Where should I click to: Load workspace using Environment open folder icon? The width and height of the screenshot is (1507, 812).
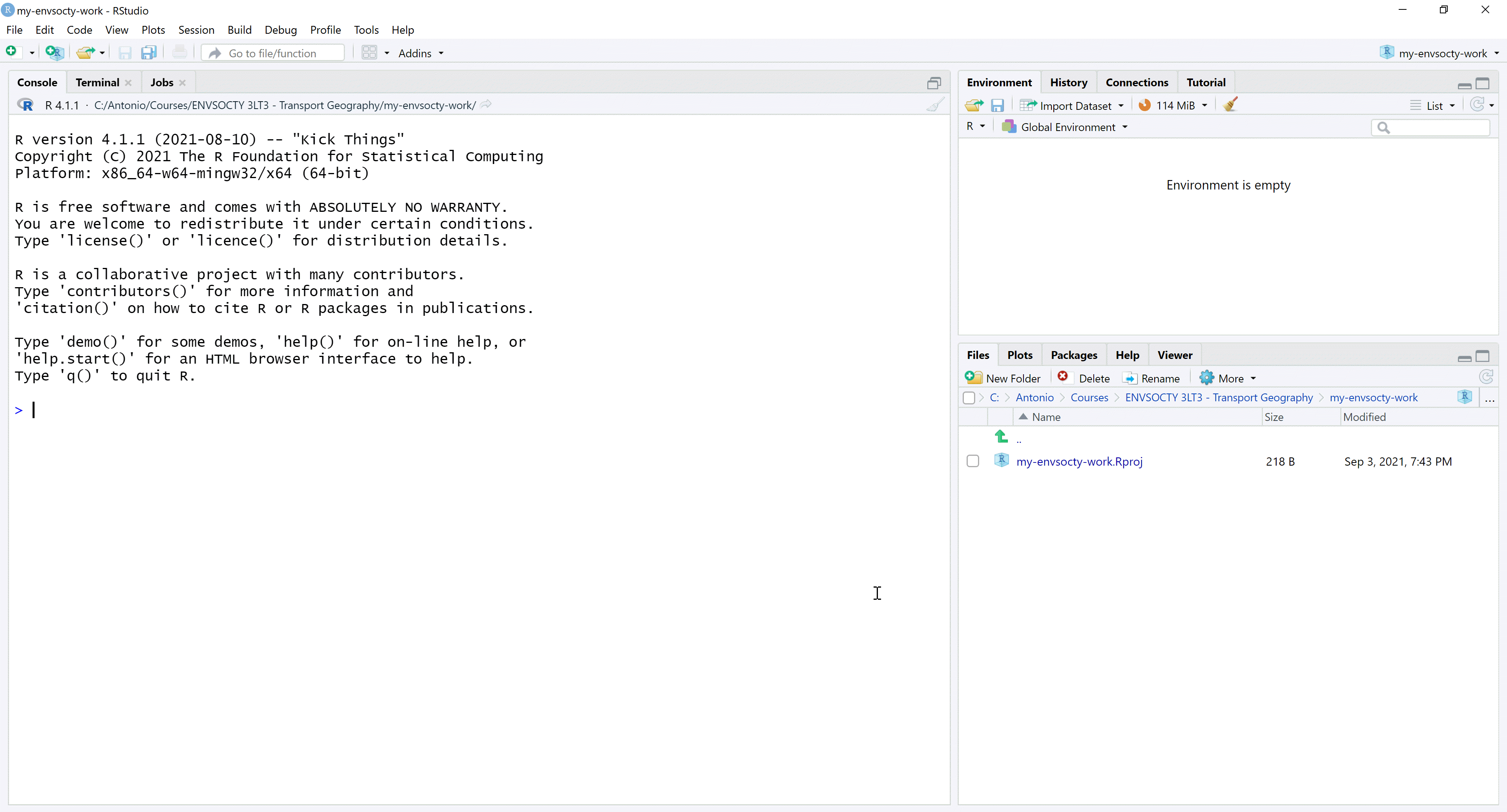point(974,105)
